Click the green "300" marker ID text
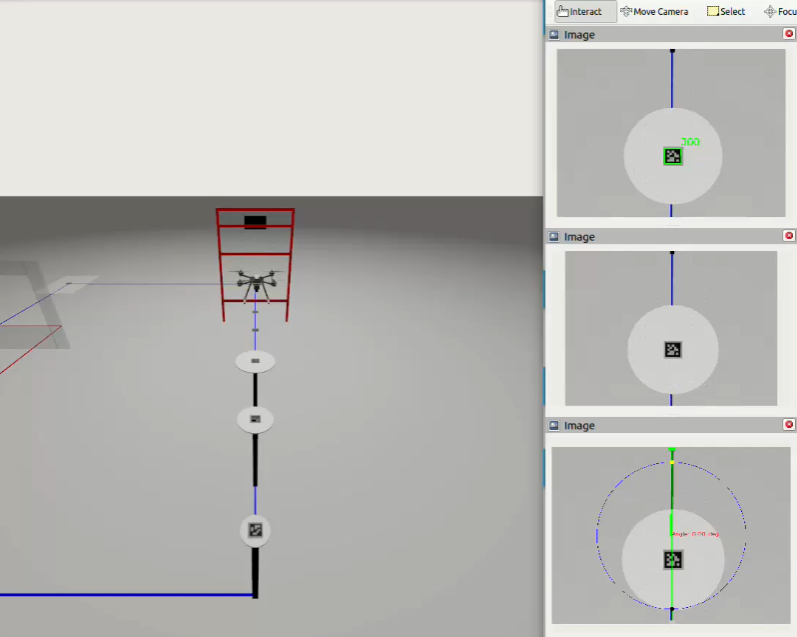Screen dimensions: 797x637 tap(690, 142)
